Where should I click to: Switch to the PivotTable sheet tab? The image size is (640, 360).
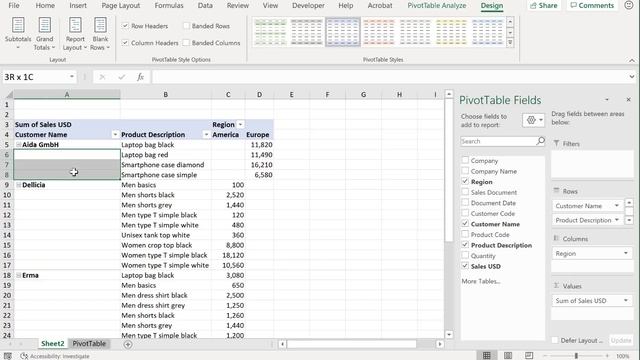tap(89, 344)
